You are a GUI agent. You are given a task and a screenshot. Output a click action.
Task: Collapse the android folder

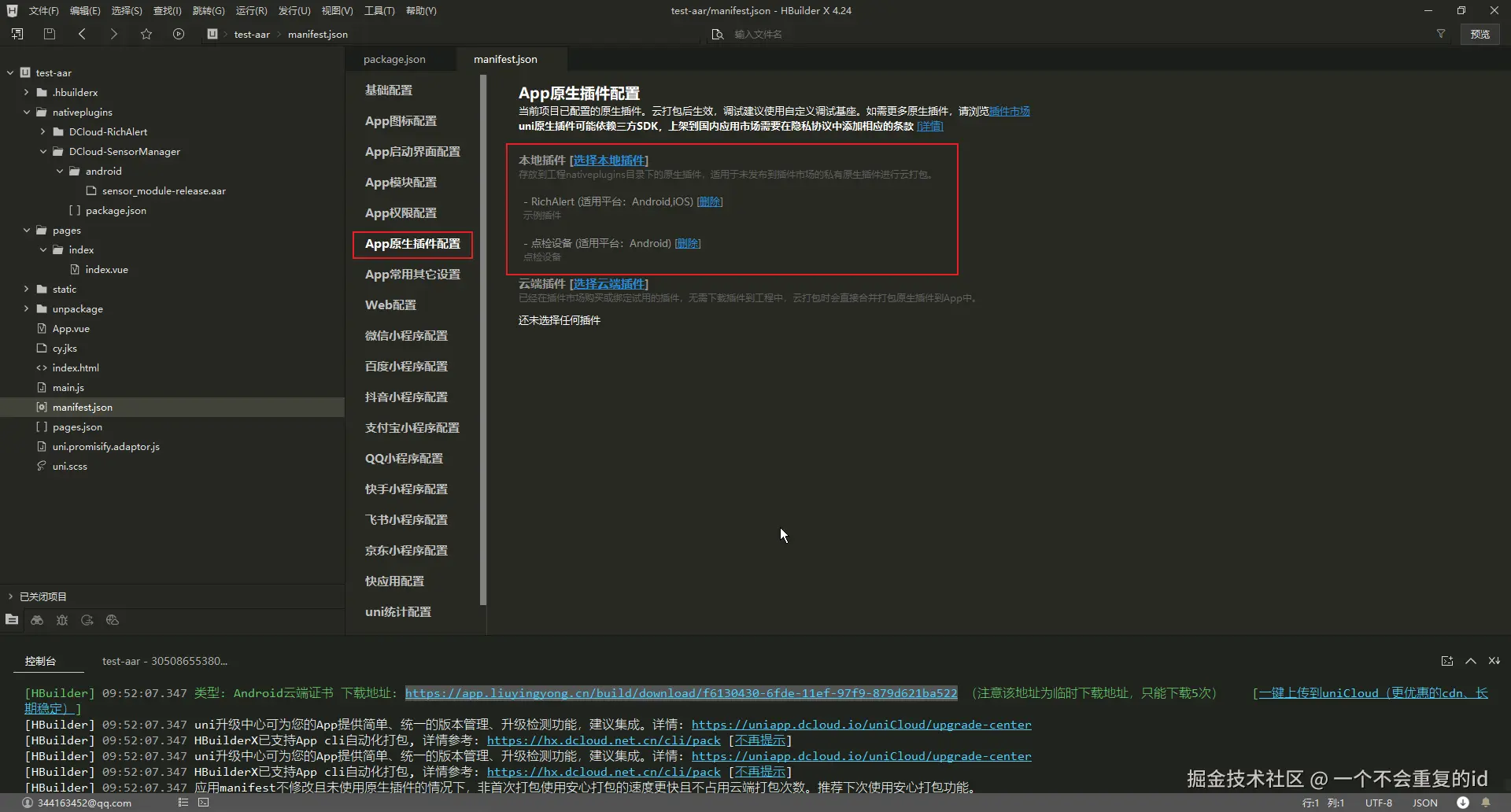point(60,171)
